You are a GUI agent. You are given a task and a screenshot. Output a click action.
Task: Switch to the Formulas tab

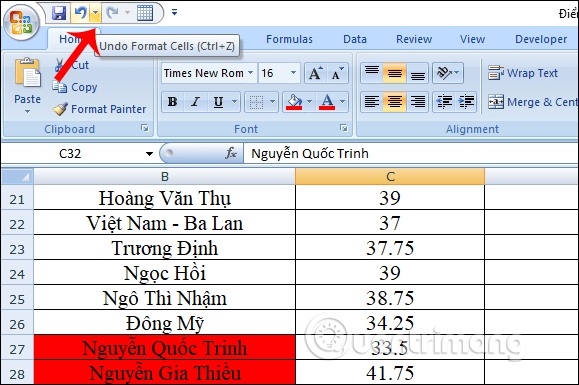(x=289, y=39)
